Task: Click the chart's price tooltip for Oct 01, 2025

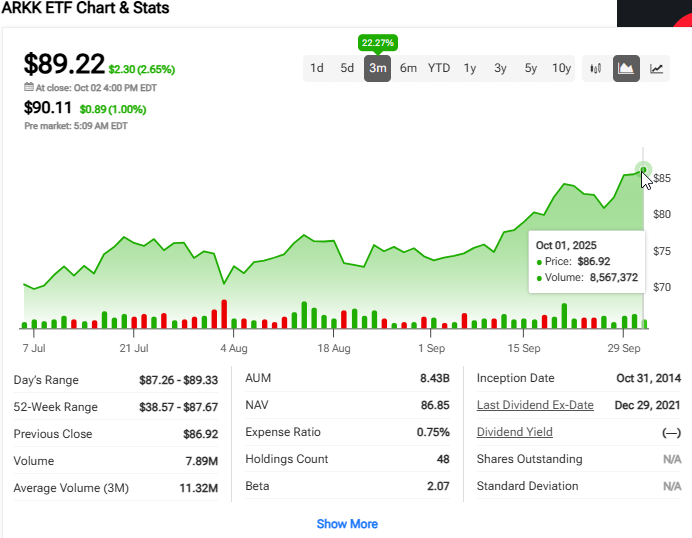Action: pos(587,261)
